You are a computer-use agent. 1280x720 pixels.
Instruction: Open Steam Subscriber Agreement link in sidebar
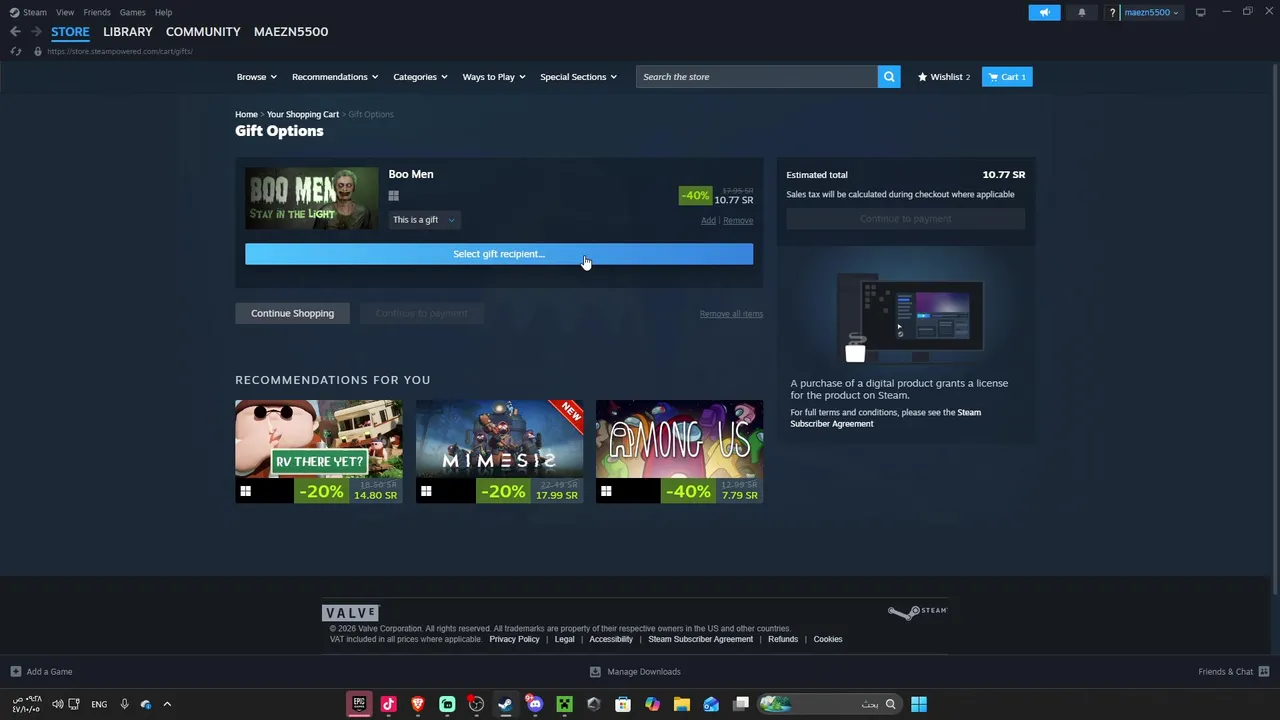pyautogui.click(x=886, y=418)
